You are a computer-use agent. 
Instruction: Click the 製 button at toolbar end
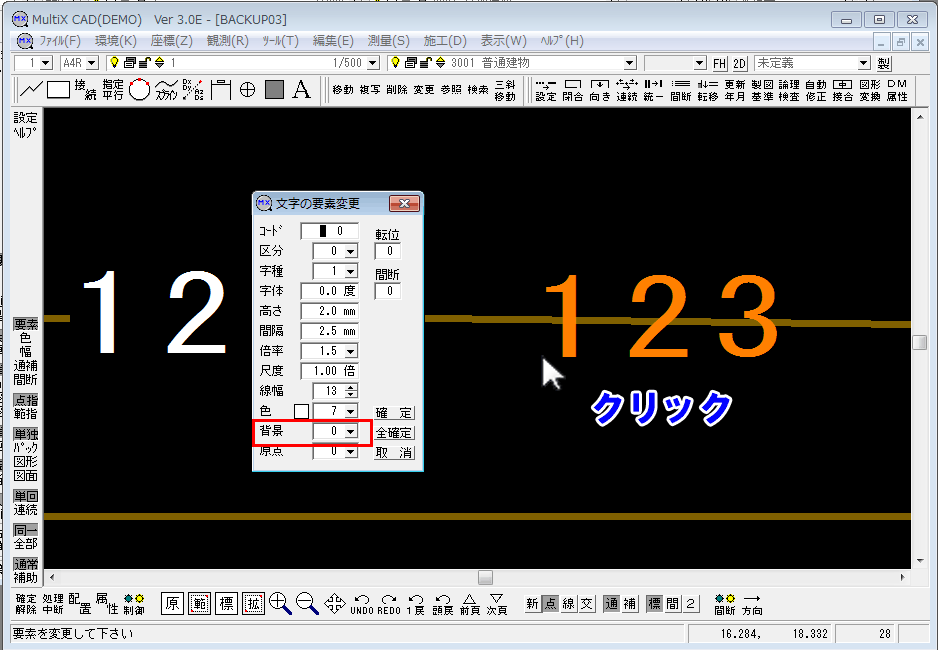tap(884, 63)
